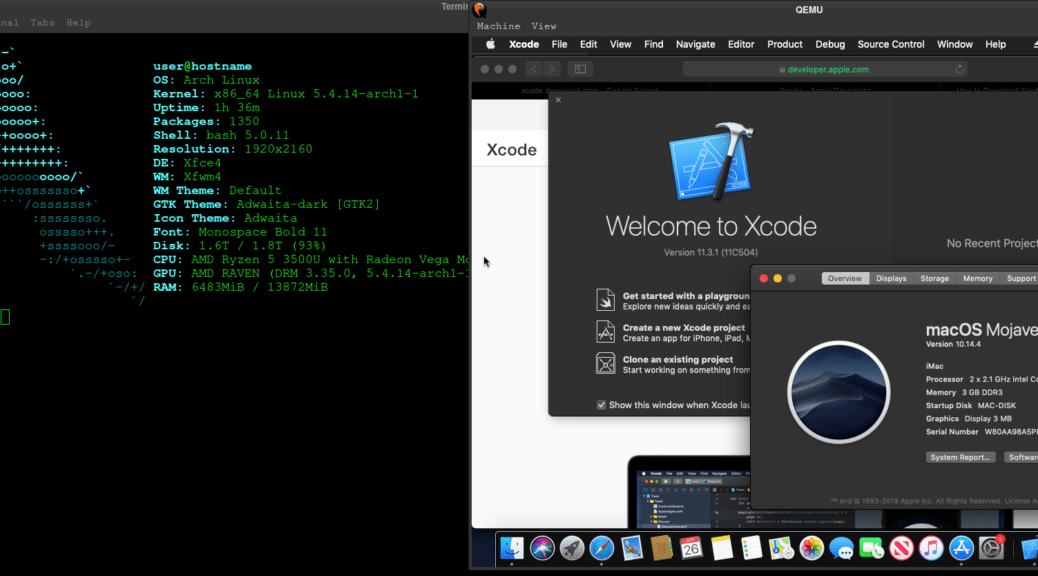Open Contacts book icon in dock
The image size is (1038, 576).
pyautogui.click(x=661, y=548)
